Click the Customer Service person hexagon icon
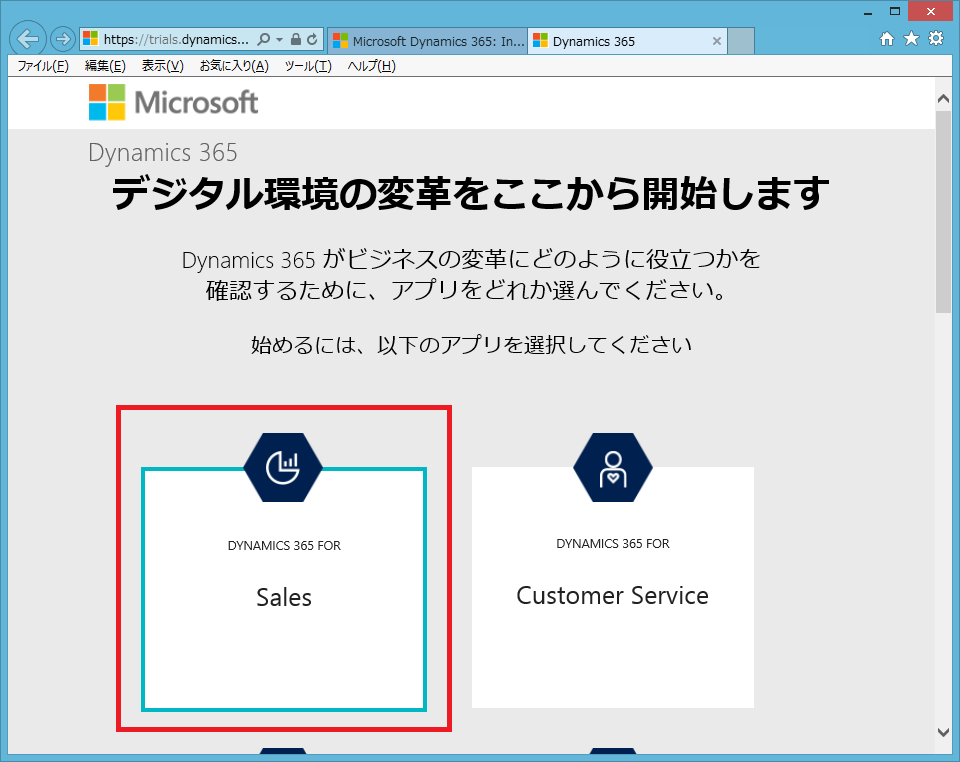 tap(613, 468)
